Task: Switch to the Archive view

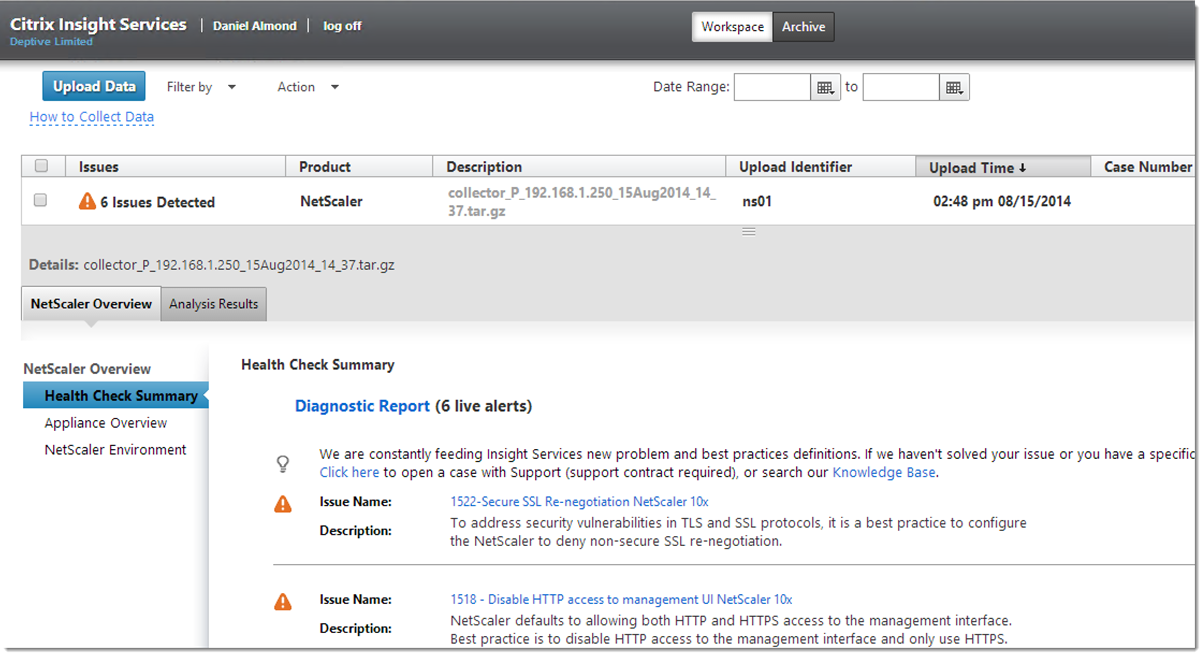Action: (x=803, y=27)
